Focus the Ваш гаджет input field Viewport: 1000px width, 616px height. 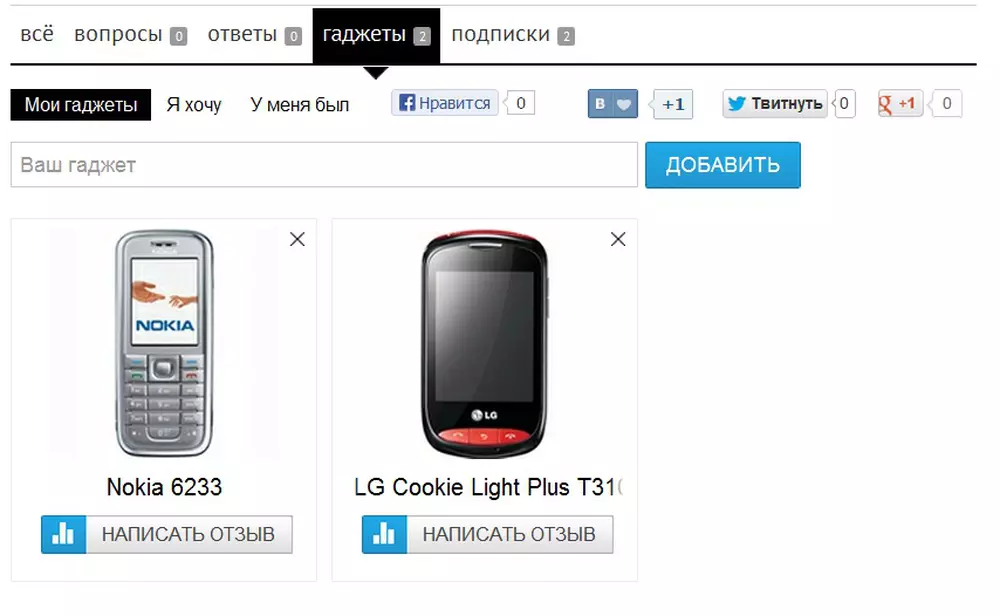324,165
